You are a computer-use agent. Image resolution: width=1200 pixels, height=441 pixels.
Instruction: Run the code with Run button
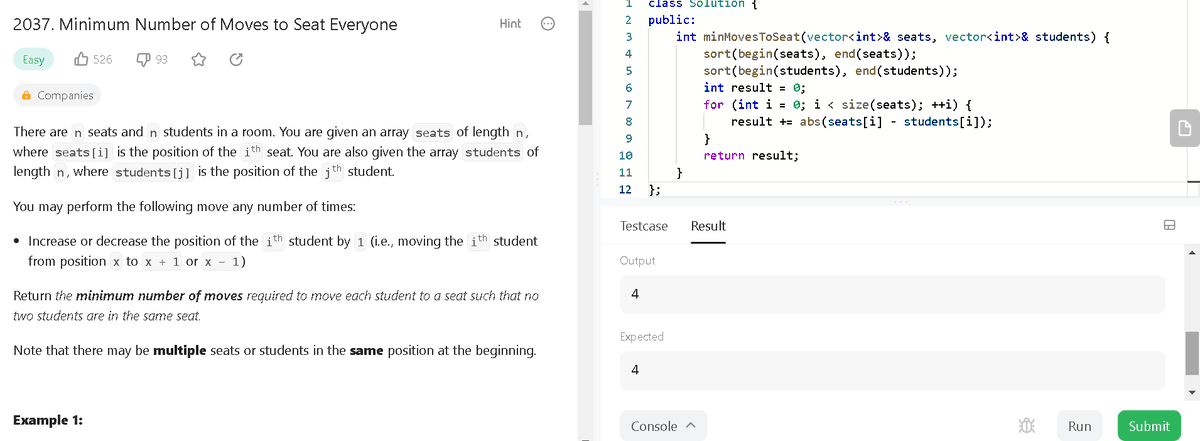(x=1079, y=426)
